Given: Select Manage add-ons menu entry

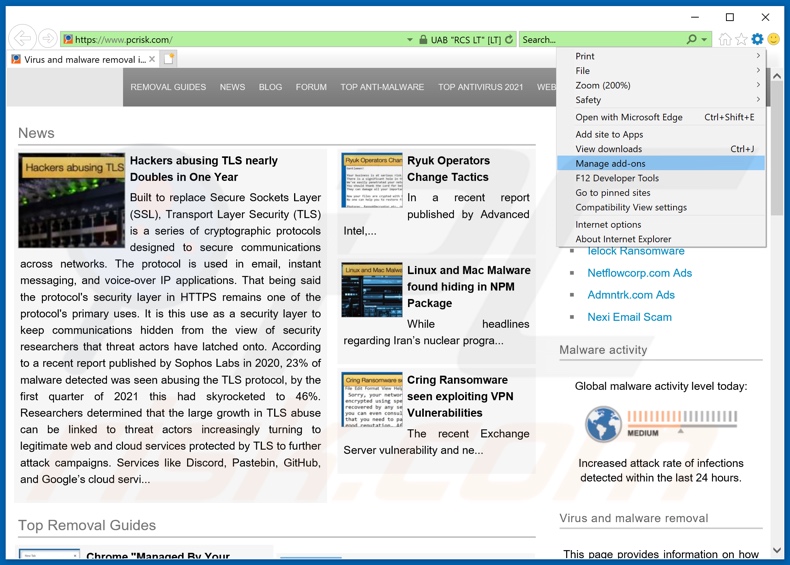Looking at the screenshot, I should pos(610,163).
